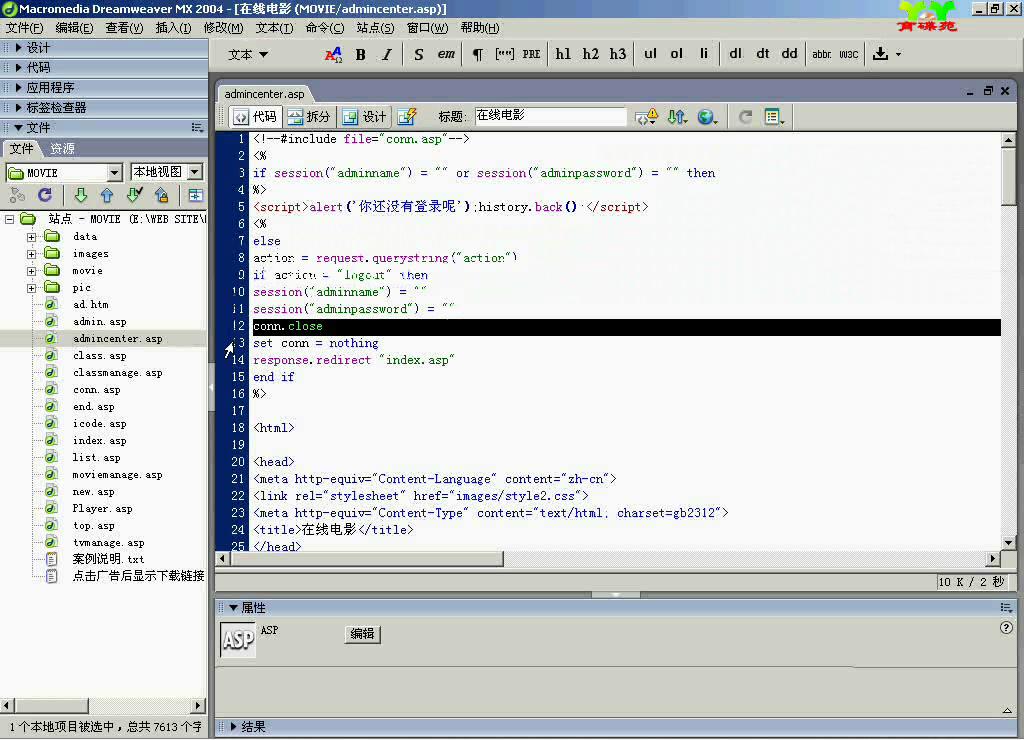Viewport: 1024px width, 740px height.
Task: Open the 插入(I) menu
Action: pyautogui.click(x=174, y=28)
